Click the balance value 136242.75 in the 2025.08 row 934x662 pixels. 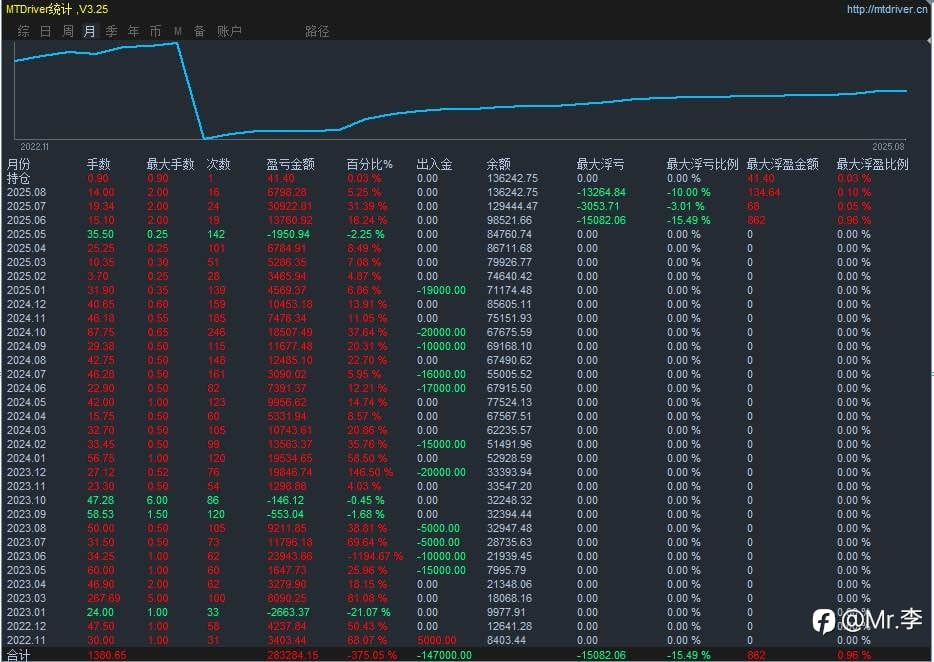(x=512, y=192)
